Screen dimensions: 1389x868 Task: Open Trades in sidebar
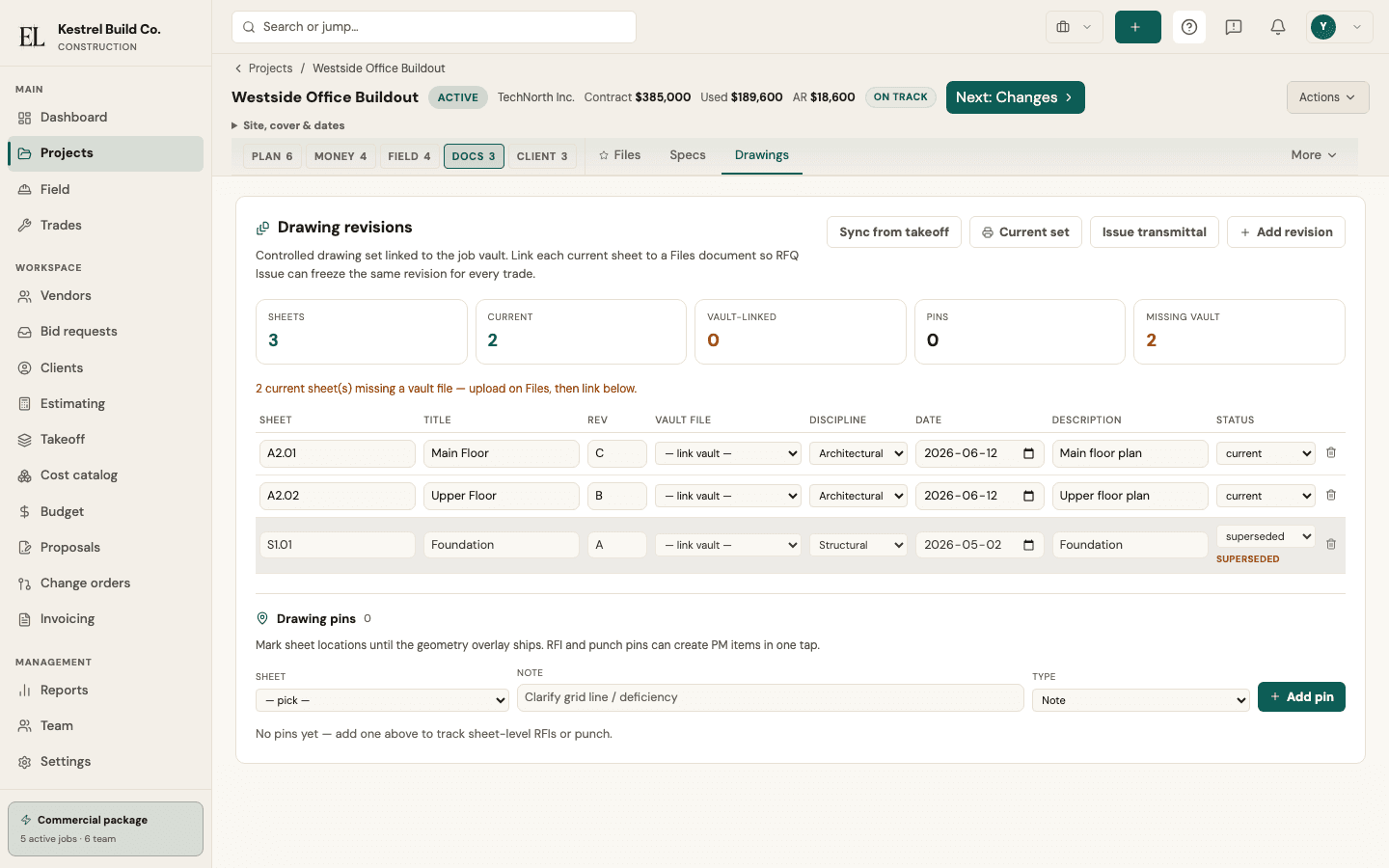click(x=105, y=225)
